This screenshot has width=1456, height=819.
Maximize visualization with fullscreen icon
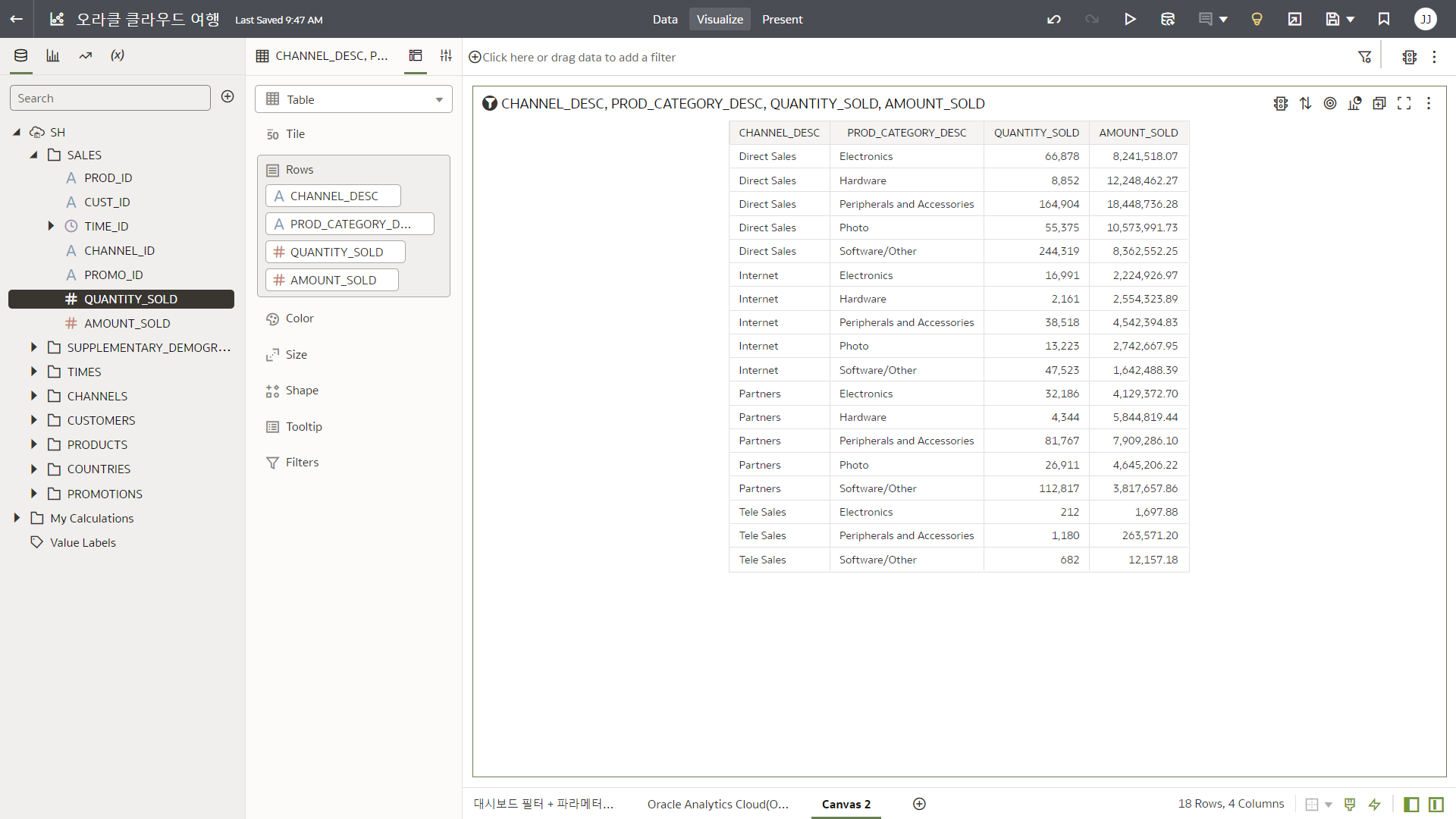tap(1404, 103)
